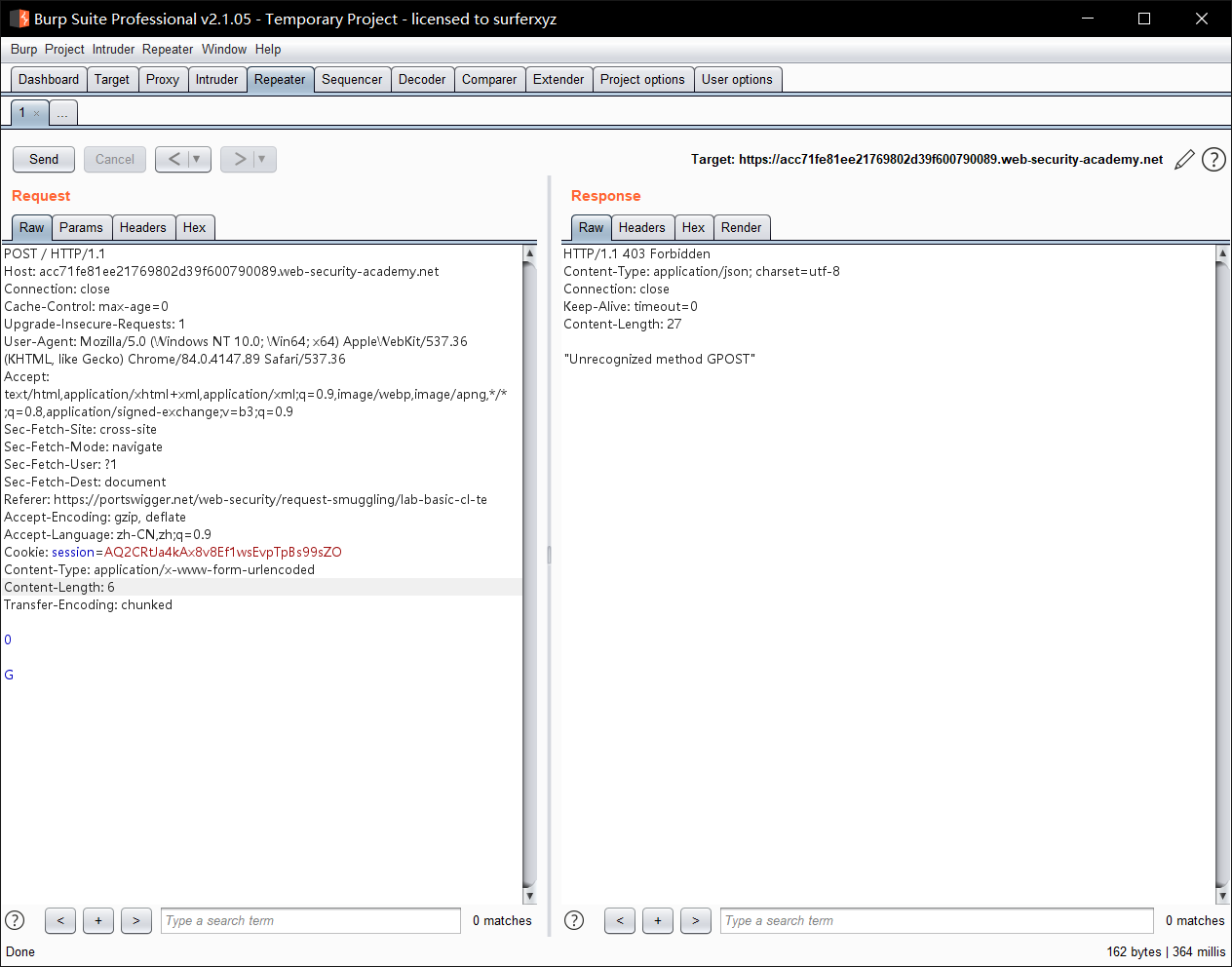Edit target with the pencil icon
This screenshot has height=967, width=1232.
[1184, 160]
